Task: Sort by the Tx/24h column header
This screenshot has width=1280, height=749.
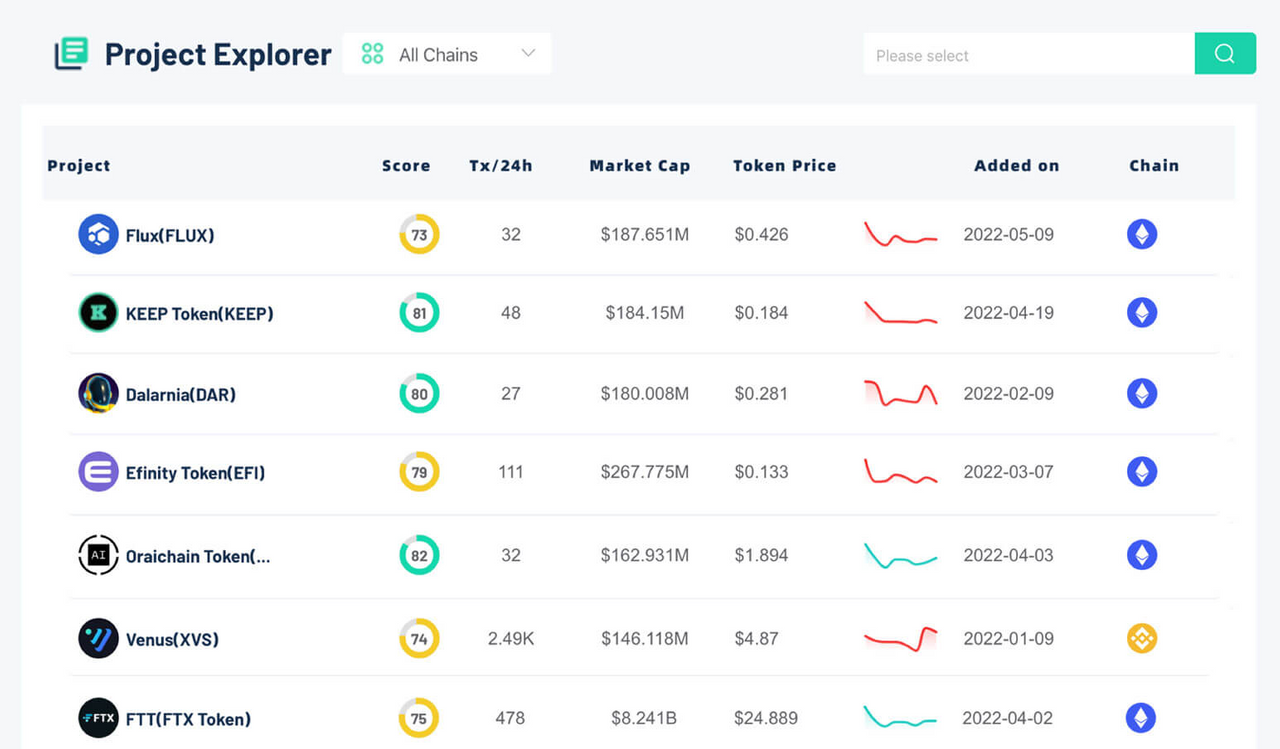Action: (501, 166)
